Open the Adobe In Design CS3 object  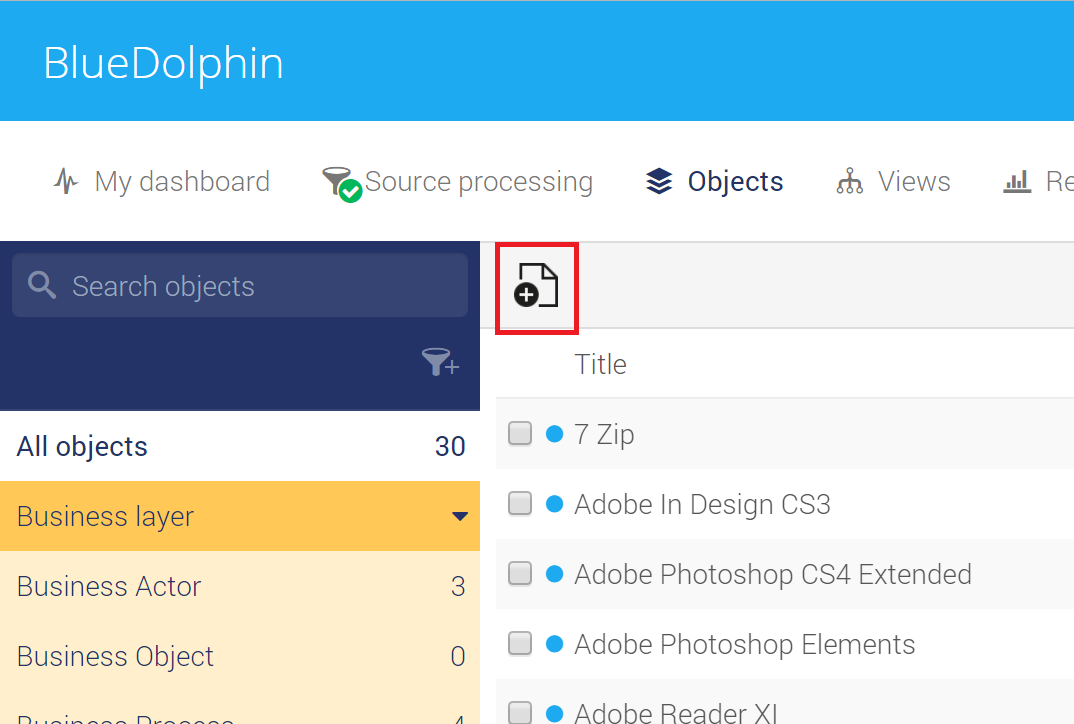pyautogui.click(x=702, y=504)
